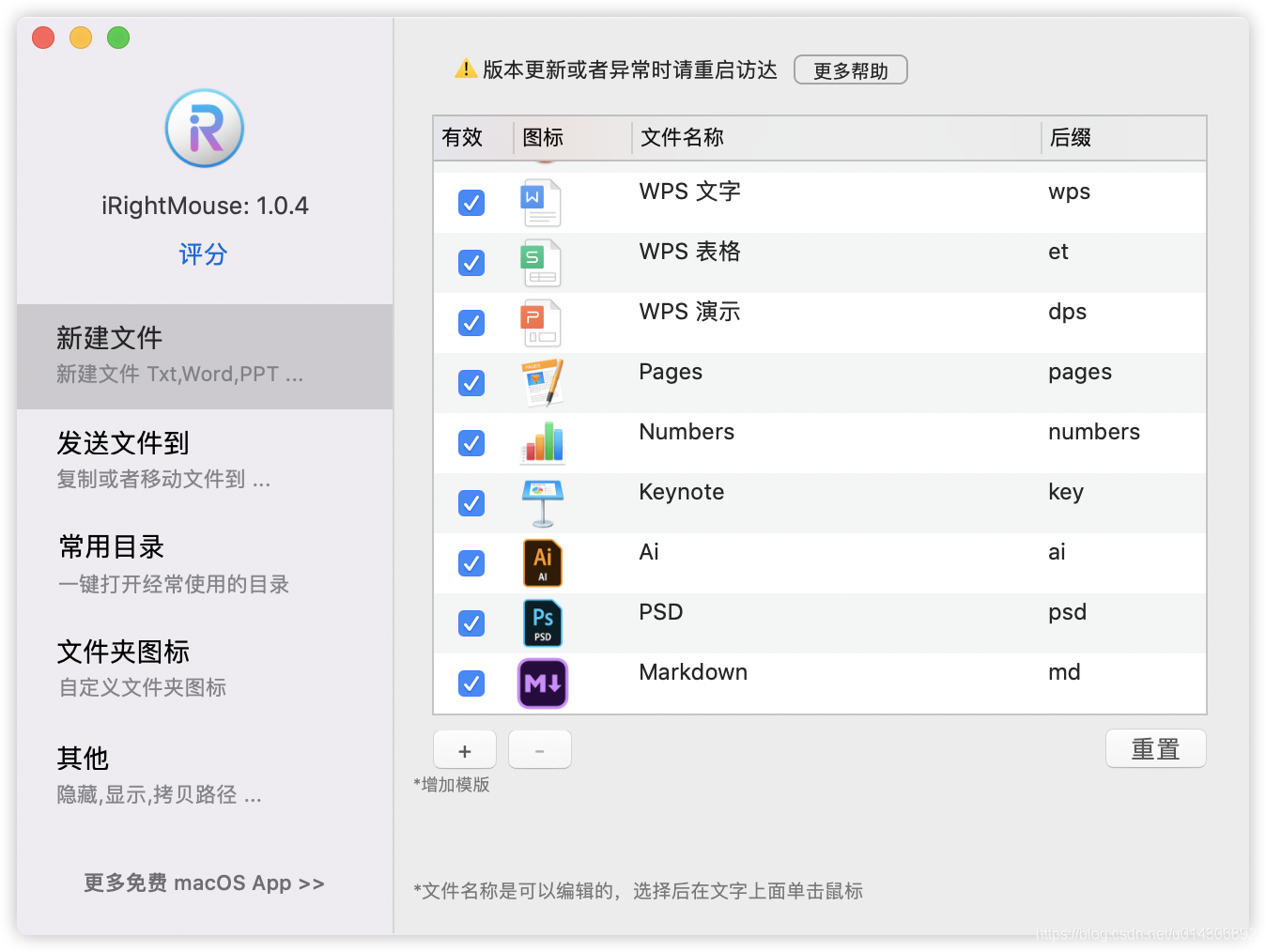Click the md suffix cell
The image size is (1266, 952).
tap(1064, 672)
